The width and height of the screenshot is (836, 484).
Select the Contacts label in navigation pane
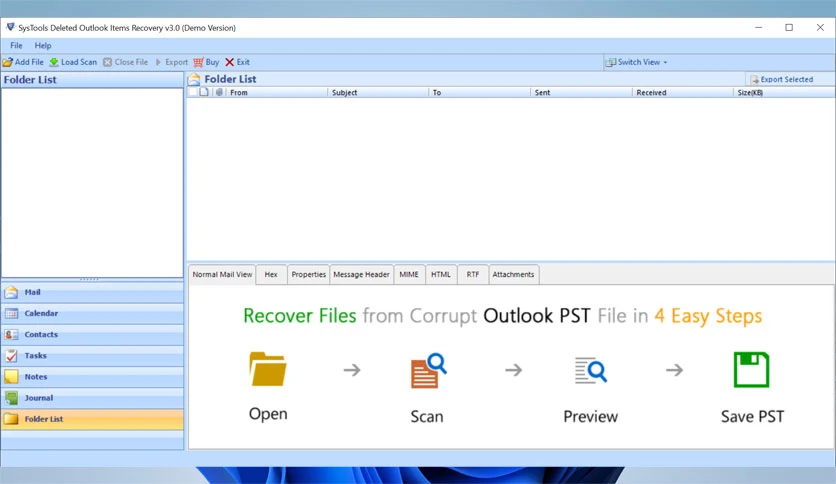pyautogui.click(x=41, y=335)
